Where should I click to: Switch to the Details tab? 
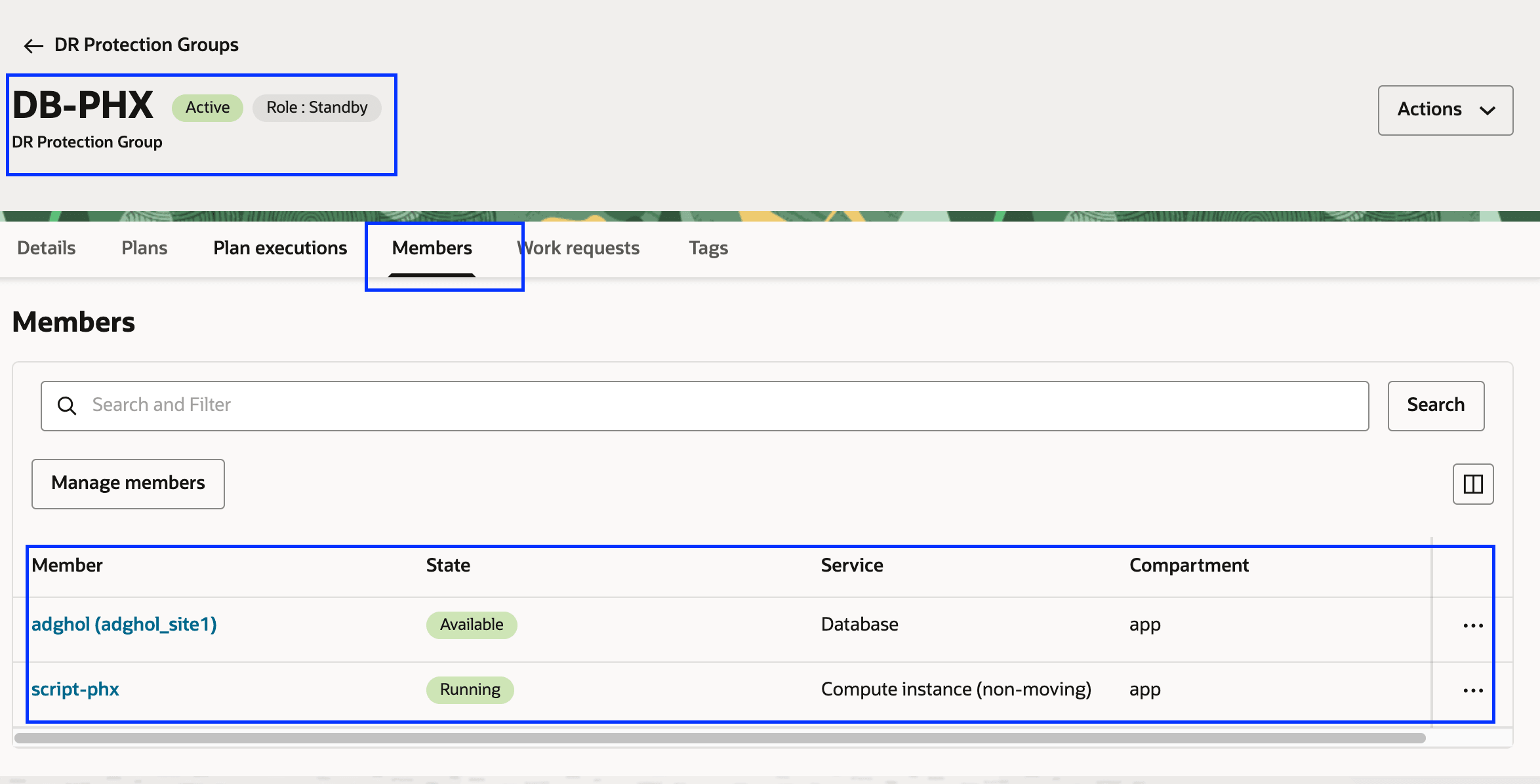(47, 248)
